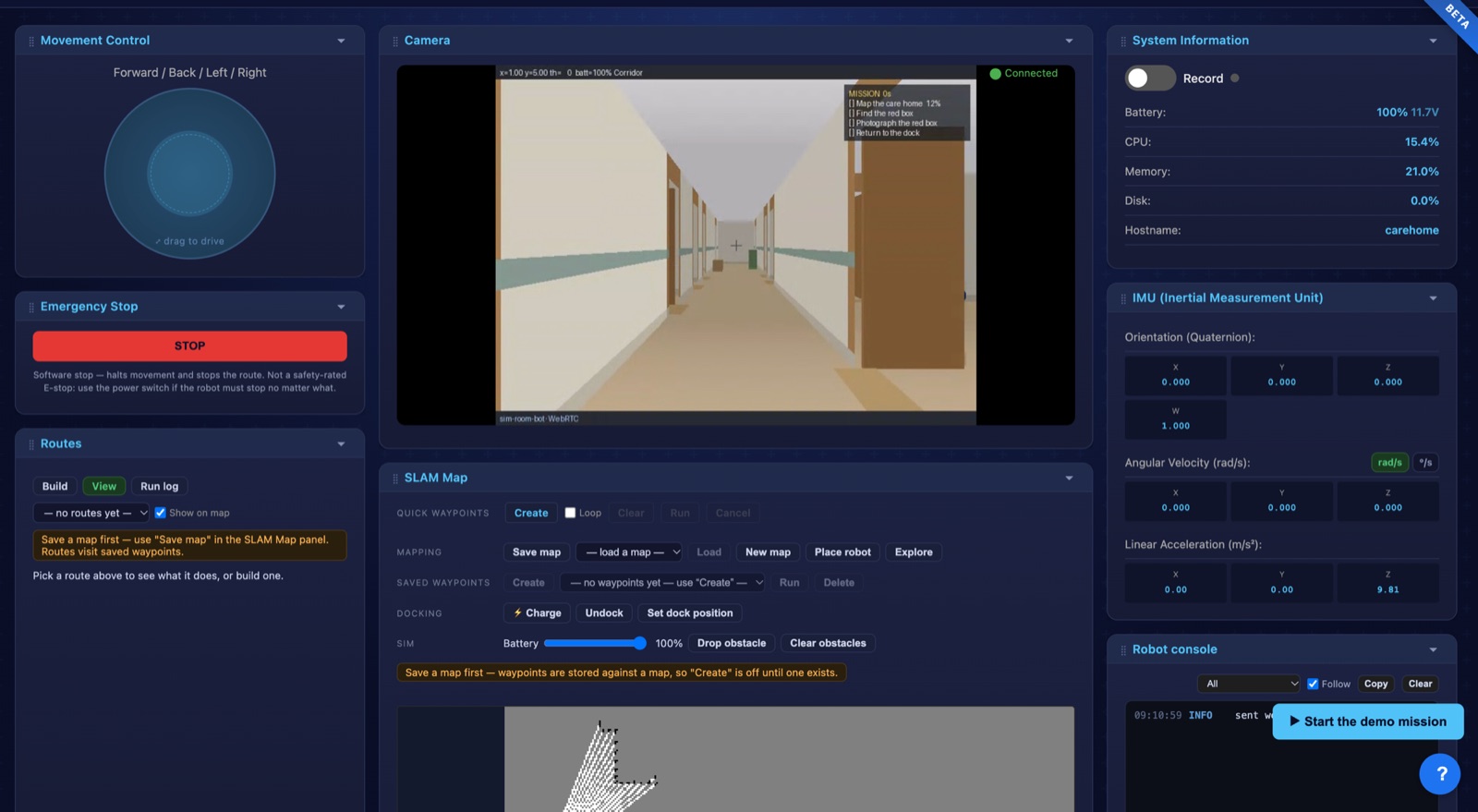The height and width of the screenshot is (812, 1478).
Task: Switch to the Build tab in Routes
Action: pos(55,487)
